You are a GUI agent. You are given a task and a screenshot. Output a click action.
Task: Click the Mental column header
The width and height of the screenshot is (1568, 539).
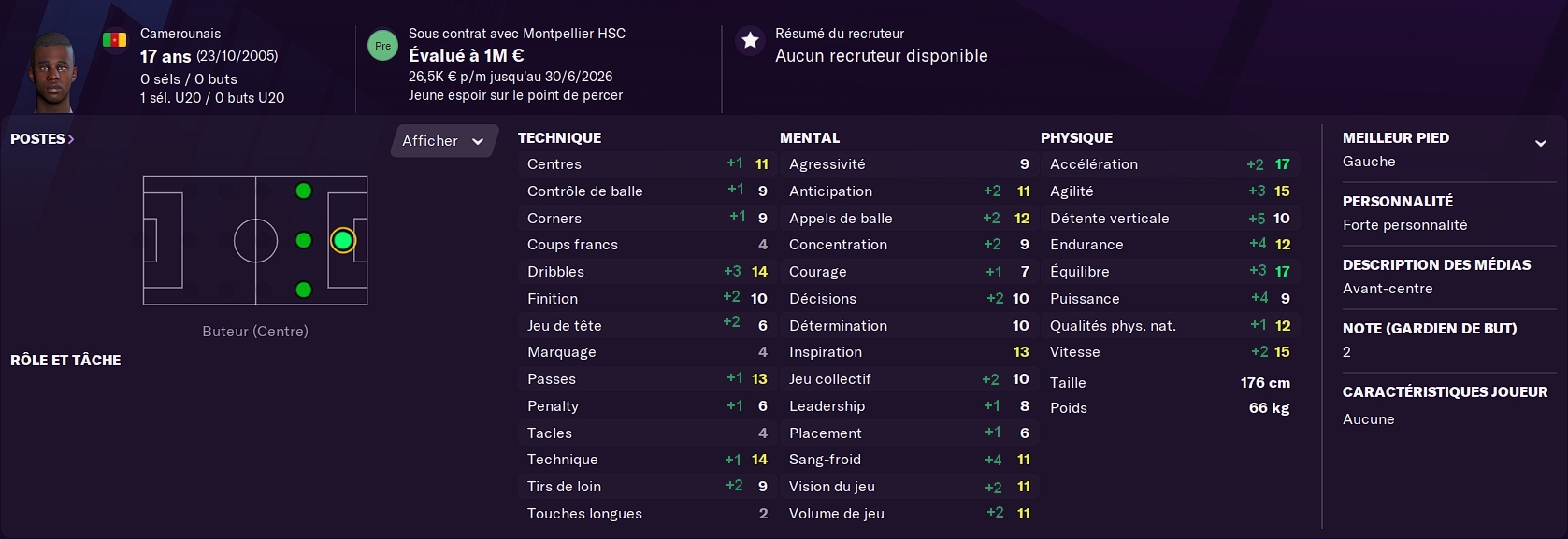(810, 137)
